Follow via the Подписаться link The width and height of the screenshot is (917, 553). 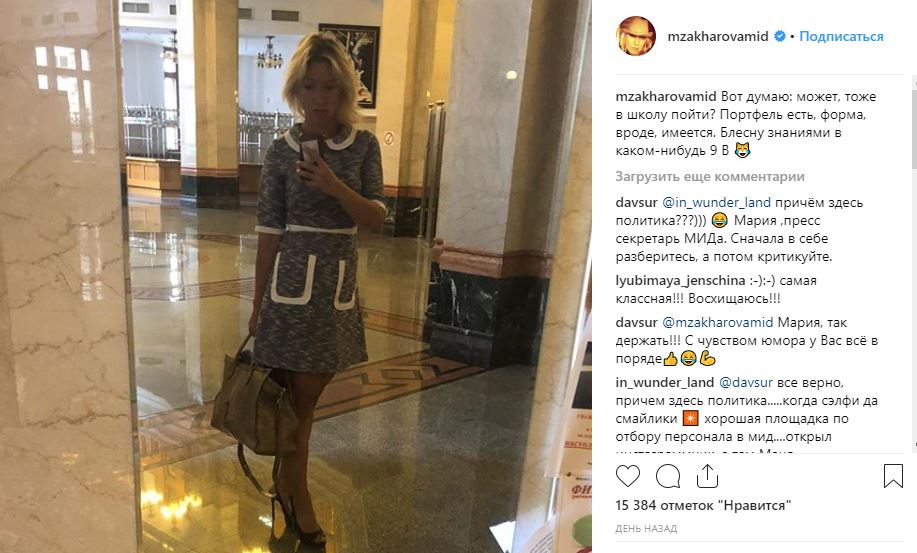[841, 36]
